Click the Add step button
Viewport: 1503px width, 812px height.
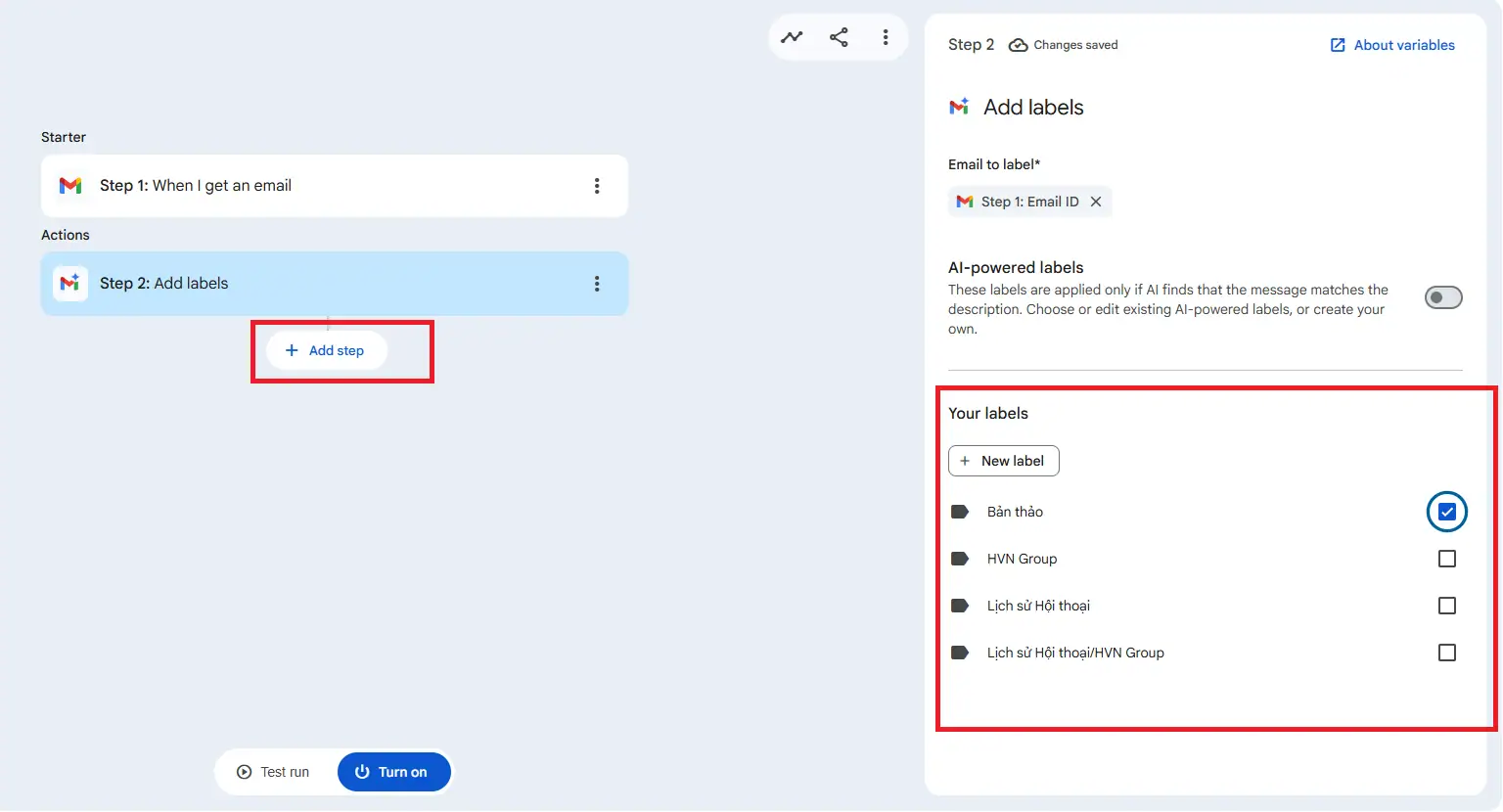325,350
